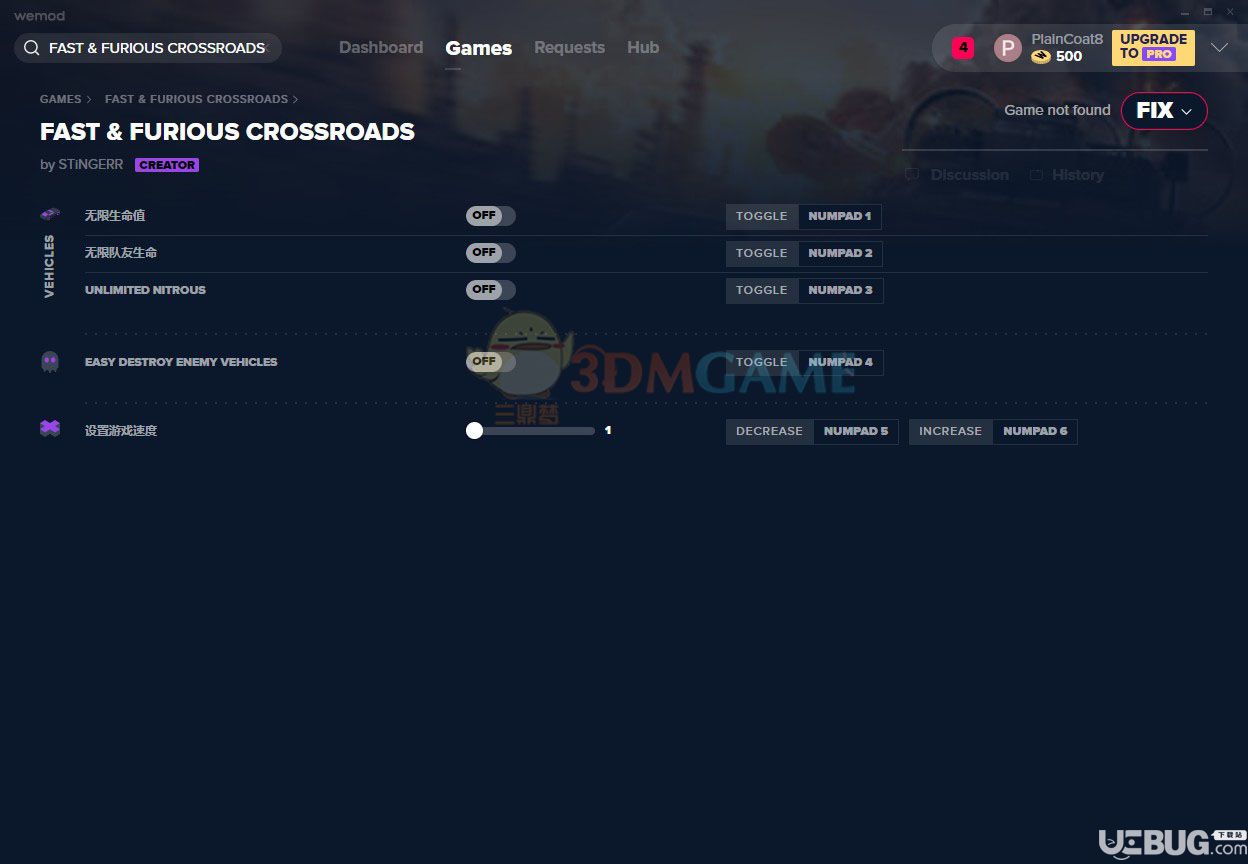The image size is (1248, 864).
Task: Click the UNLIMITED NITROUS label
Action: coord(145,290)
